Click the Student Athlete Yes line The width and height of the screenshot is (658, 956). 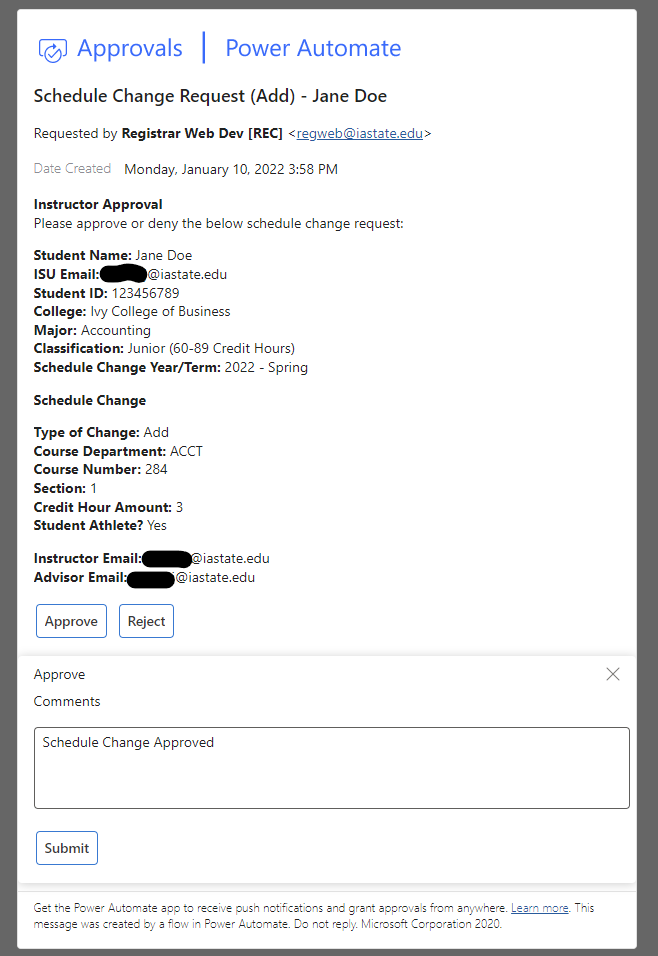100,526
